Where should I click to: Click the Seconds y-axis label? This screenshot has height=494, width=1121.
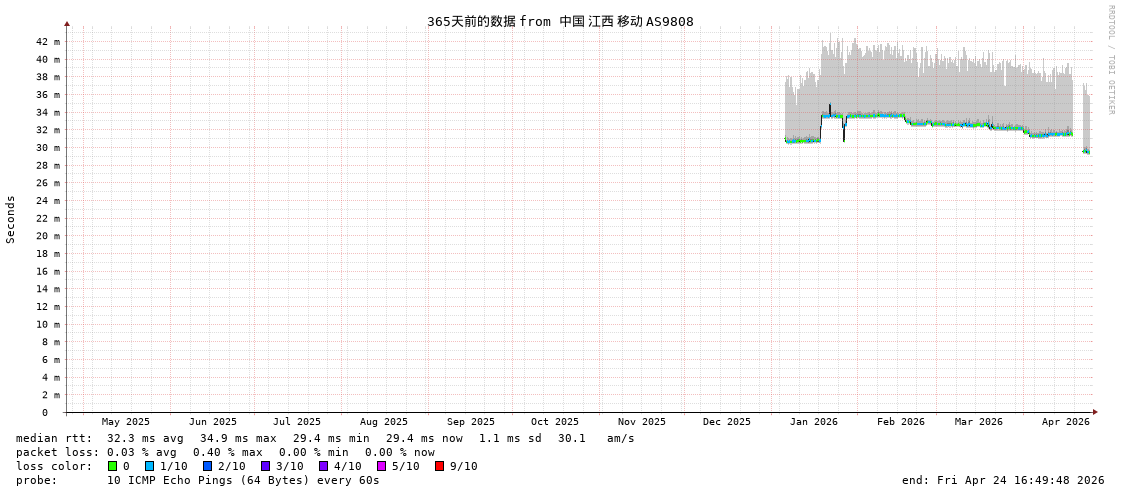coord(11,219)
